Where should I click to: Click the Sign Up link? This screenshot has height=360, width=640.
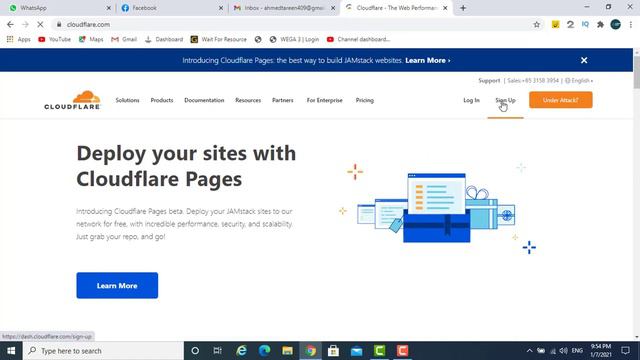505,100
